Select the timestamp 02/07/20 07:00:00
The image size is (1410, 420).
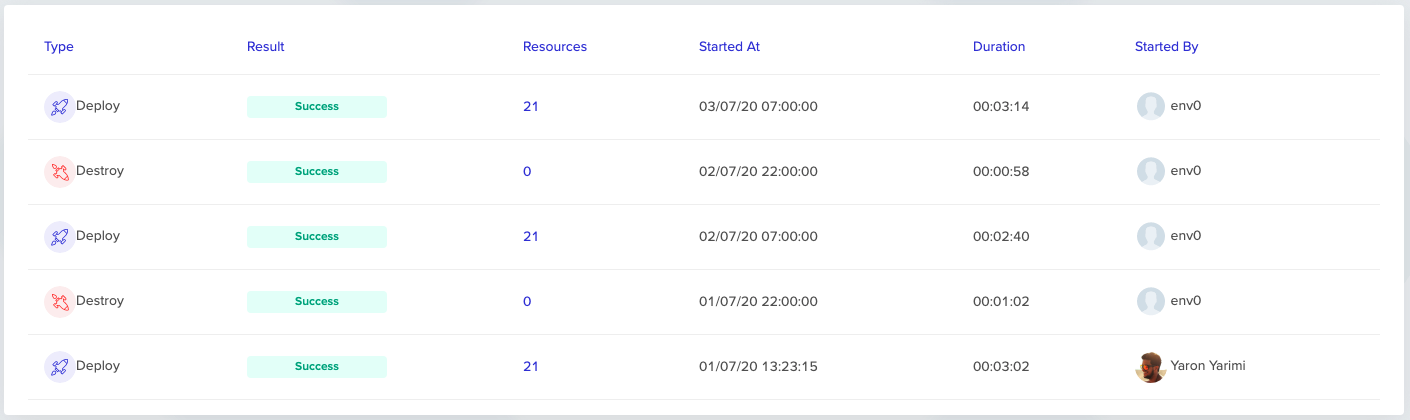(758, 237)
